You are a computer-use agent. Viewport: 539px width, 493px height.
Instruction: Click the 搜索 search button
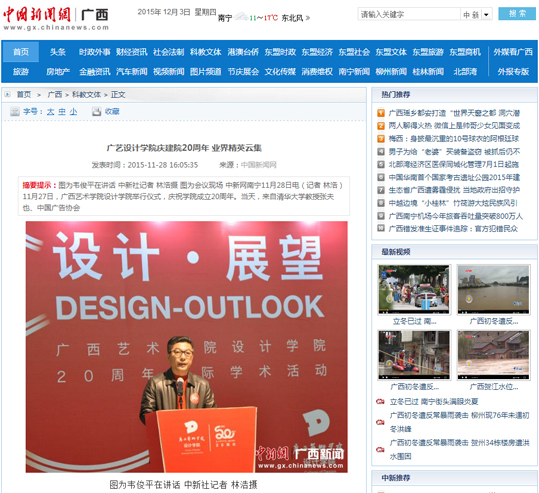click(x=517, y=14)
